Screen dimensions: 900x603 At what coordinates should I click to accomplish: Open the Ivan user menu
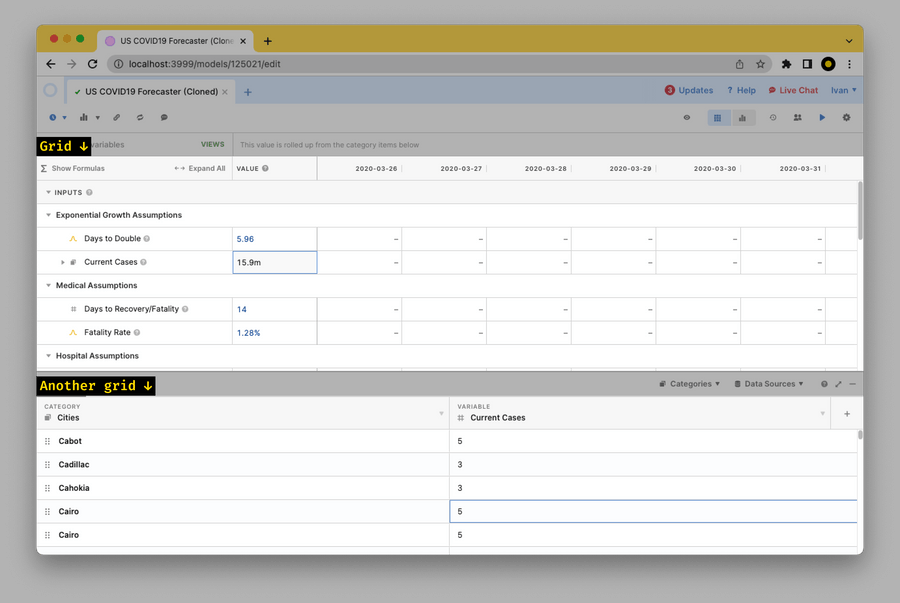pyautogui.click(x=843, y=90)
